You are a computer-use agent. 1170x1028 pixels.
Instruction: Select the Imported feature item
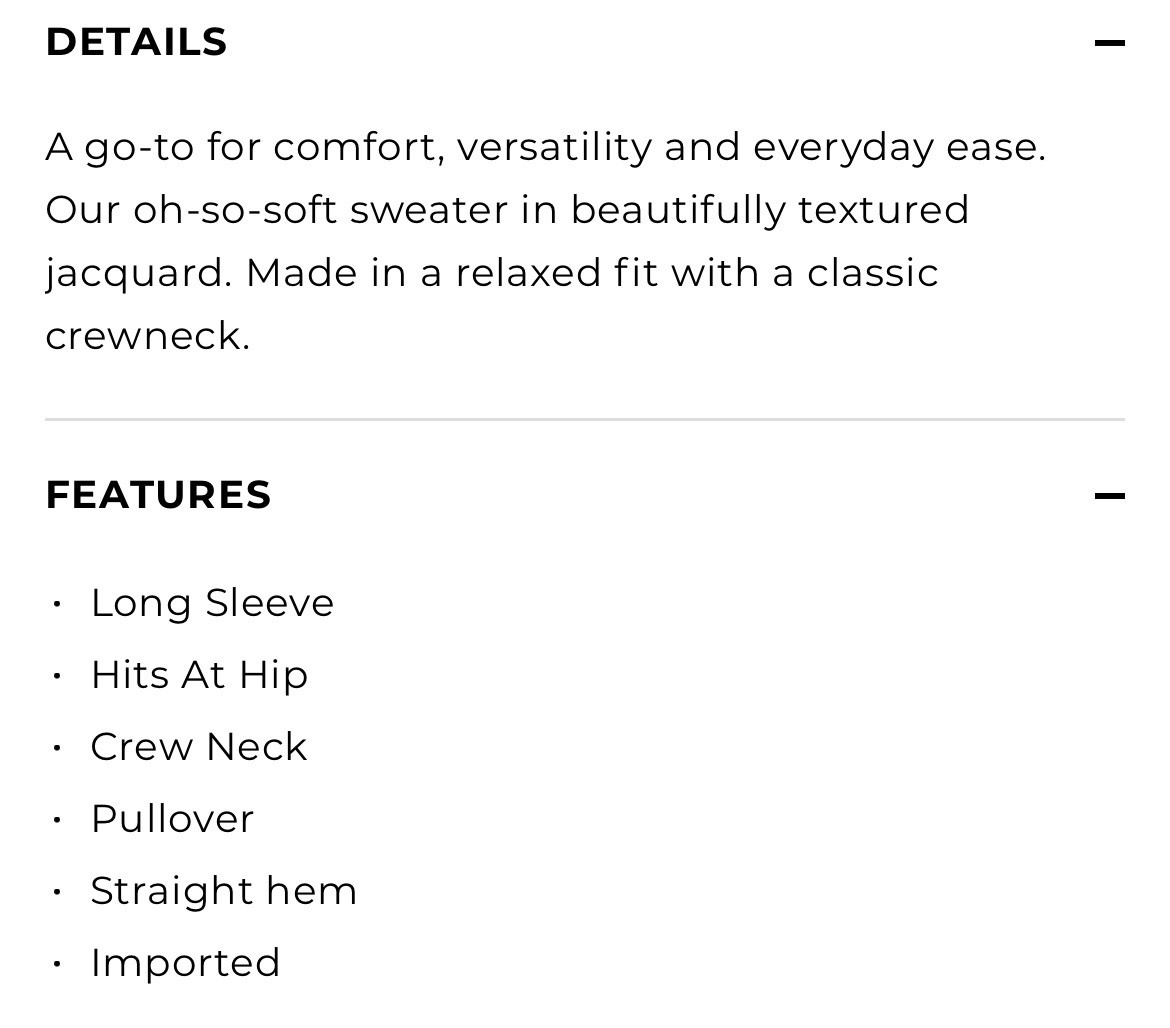[x=185, y=963]
